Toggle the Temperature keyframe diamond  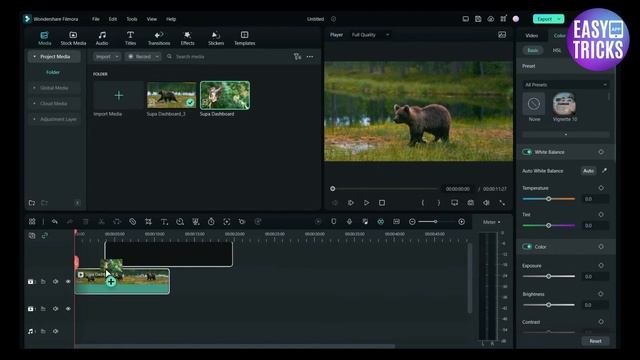point(601,188)
